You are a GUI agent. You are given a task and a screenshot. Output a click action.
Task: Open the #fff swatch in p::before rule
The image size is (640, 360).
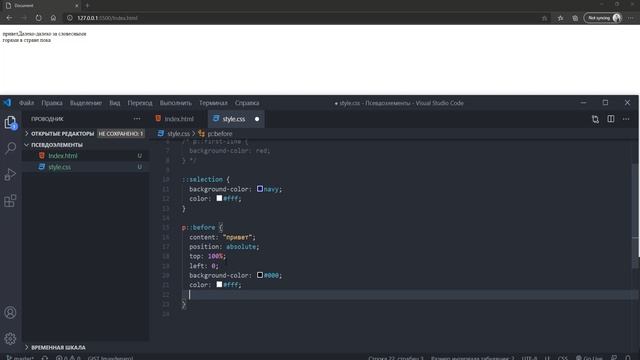coord(219,284)
